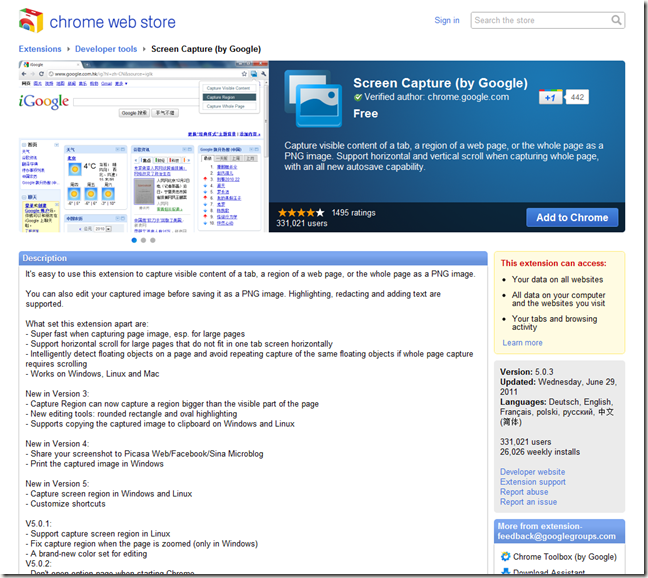This screenshot has width=648, height=578.
Task: Click the green verified author checkmark
Action: 359,97
